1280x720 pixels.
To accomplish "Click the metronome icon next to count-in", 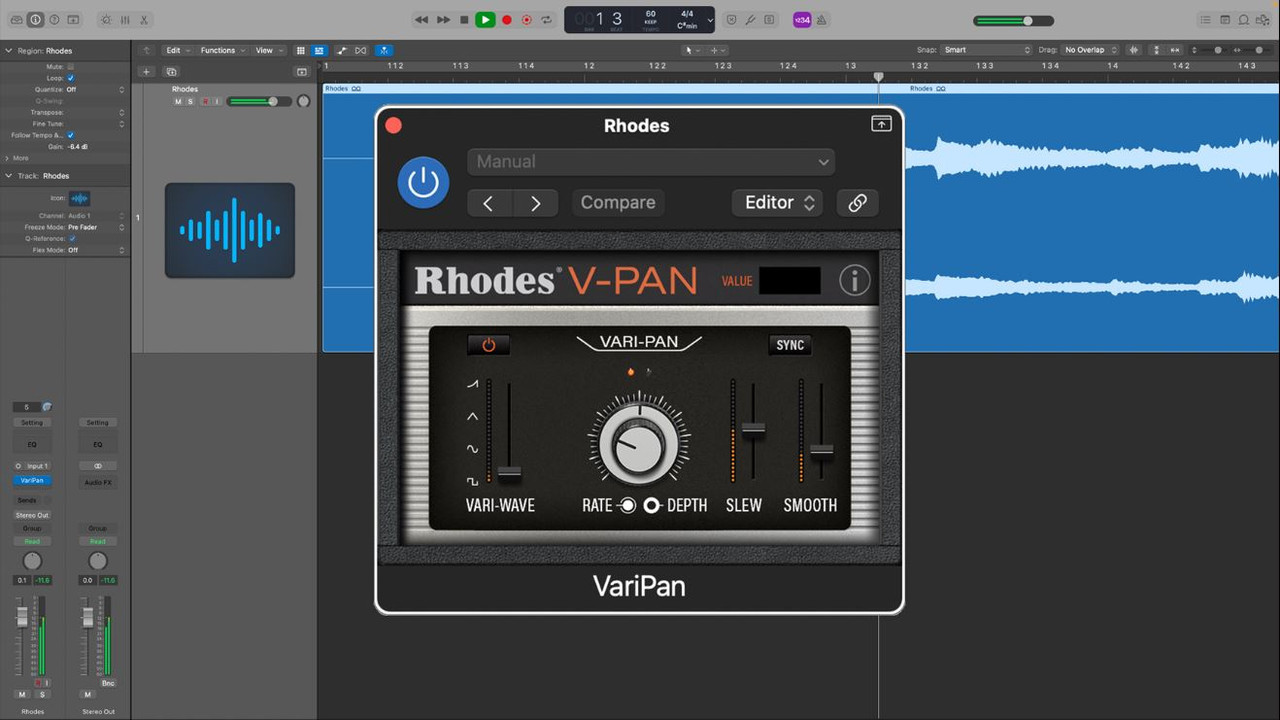I will coord(822,19).
